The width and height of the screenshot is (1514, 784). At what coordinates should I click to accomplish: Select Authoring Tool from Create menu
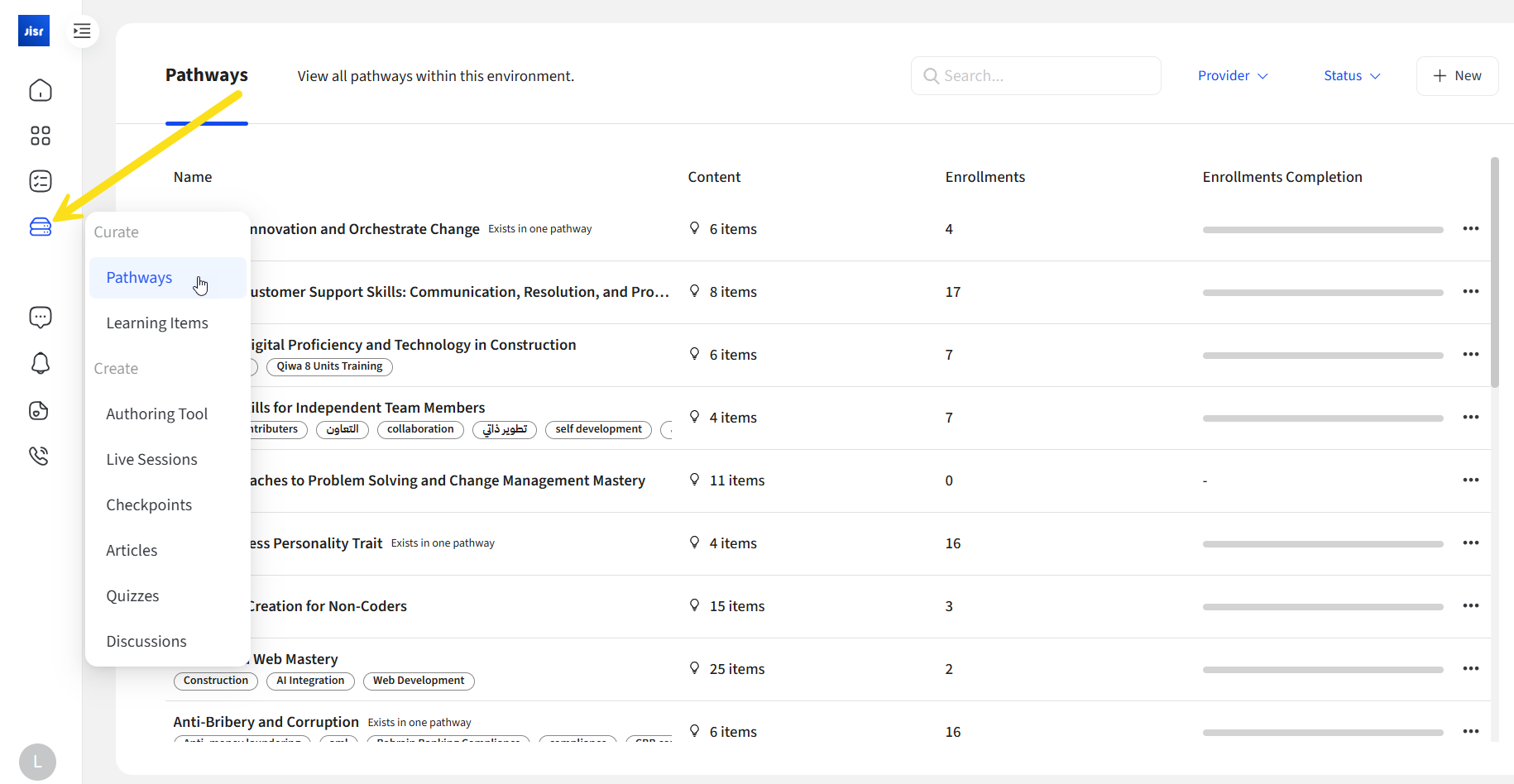(157, 414)
